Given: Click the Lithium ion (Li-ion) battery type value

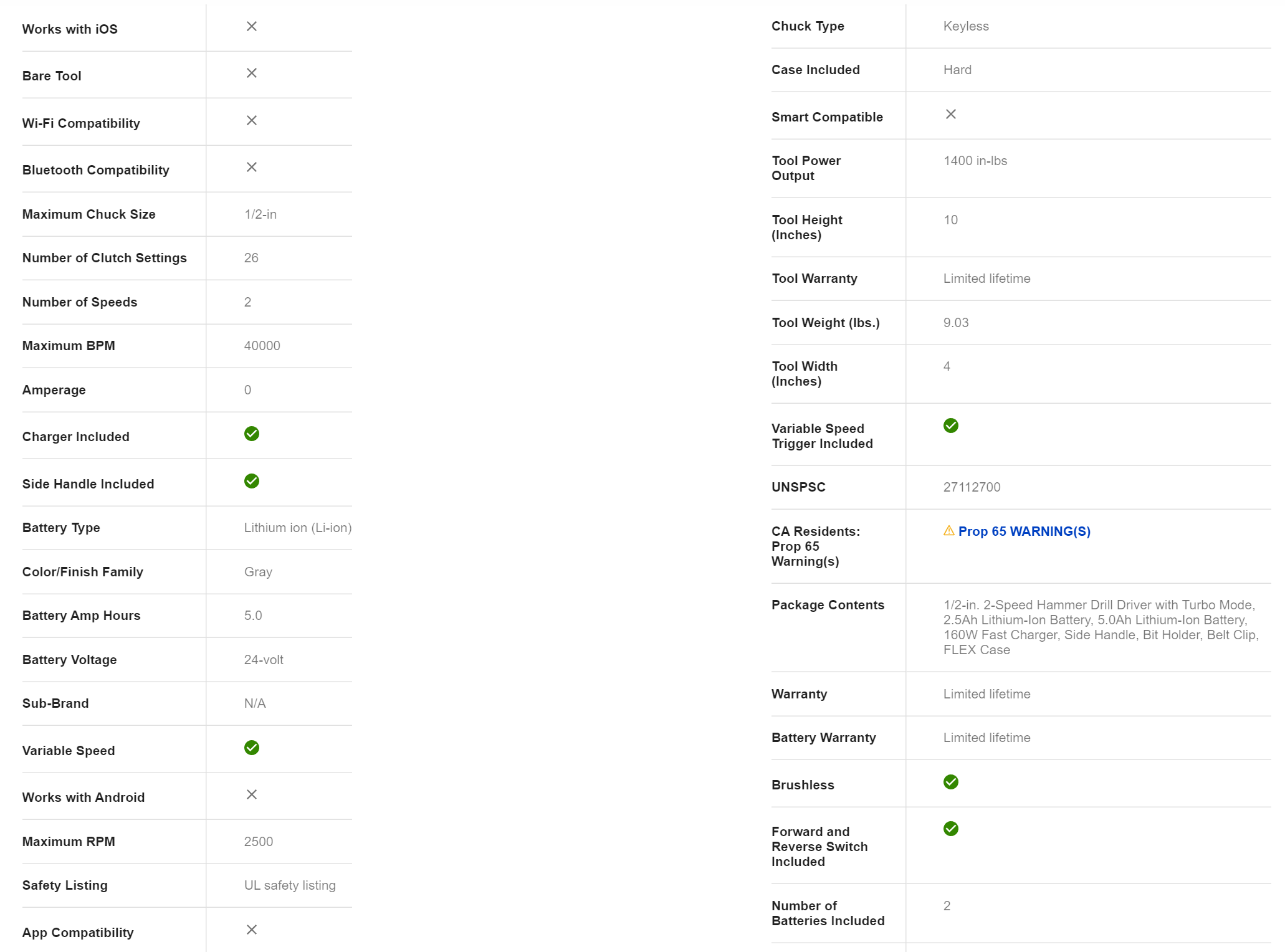Looking at the screenshot, I should tap(298, 528).
